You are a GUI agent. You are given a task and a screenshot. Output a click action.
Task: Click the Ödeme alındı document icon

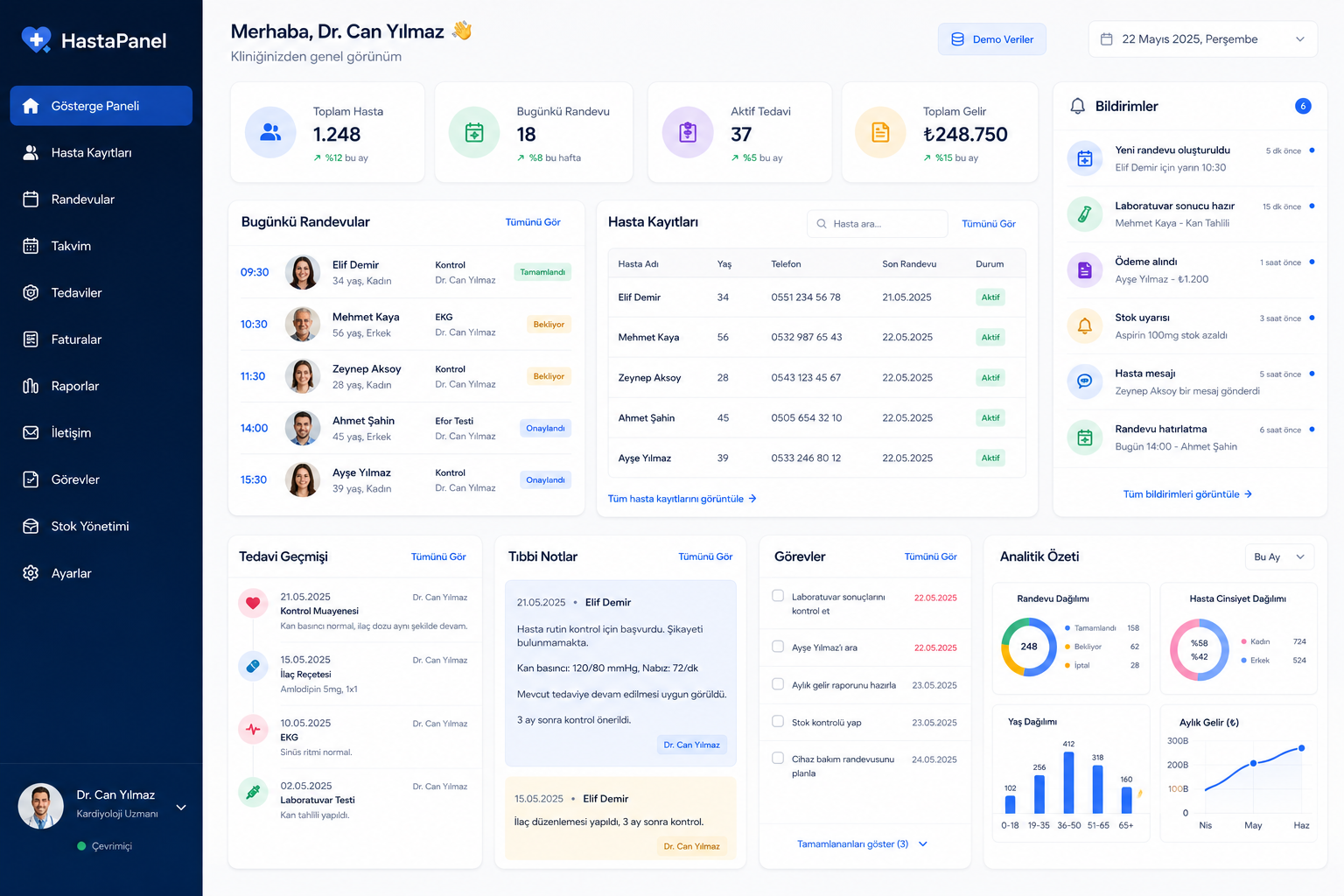[1084, 270]
